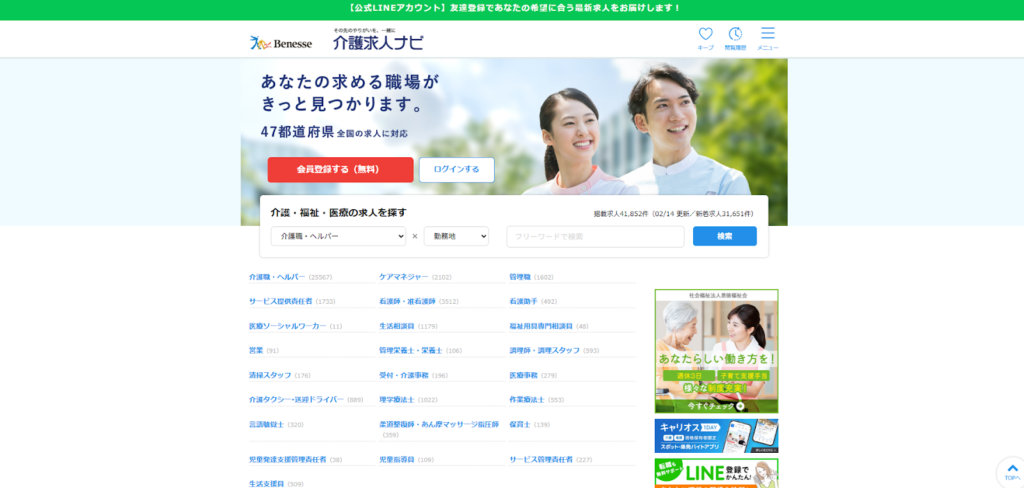Viewport: 1024px width, 488px height.
Task: Open the green LINE公式アカウント top banner
Action: (512, 8)
